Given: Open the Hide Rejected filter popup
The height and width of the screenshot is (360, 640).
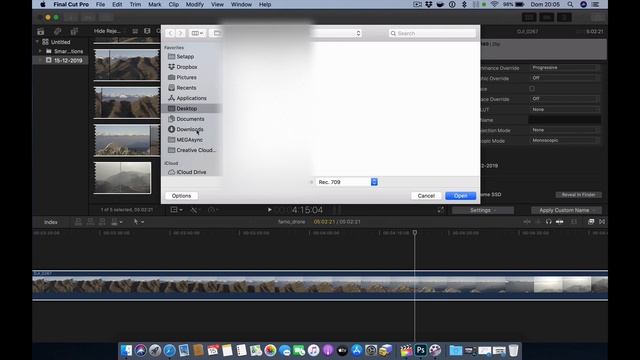Looking at the screenshot, I should pos(107,31).
